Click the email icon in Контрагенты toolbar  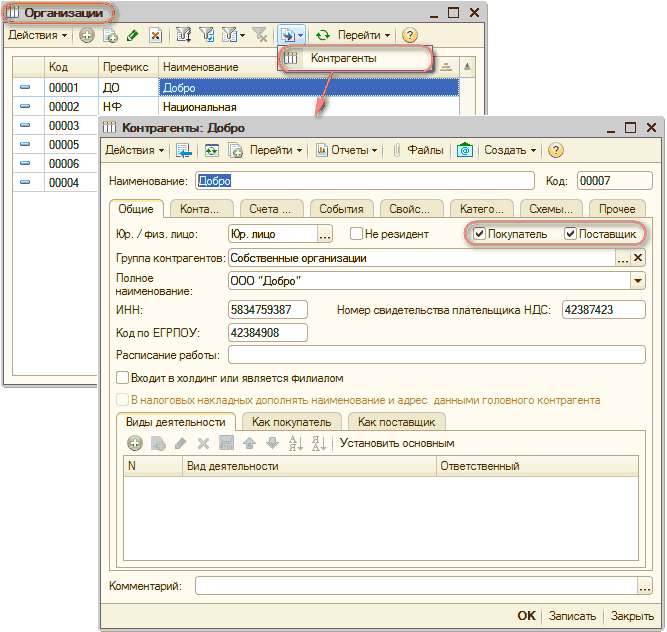tap(465, 150)
